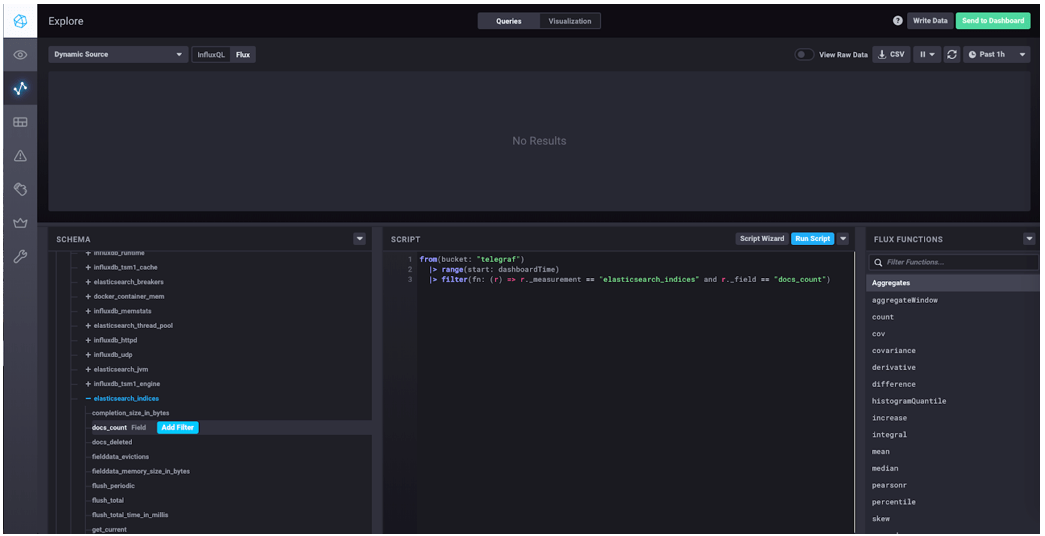Expand influxdb_tsm1_engine measurement

click(122, 384)
